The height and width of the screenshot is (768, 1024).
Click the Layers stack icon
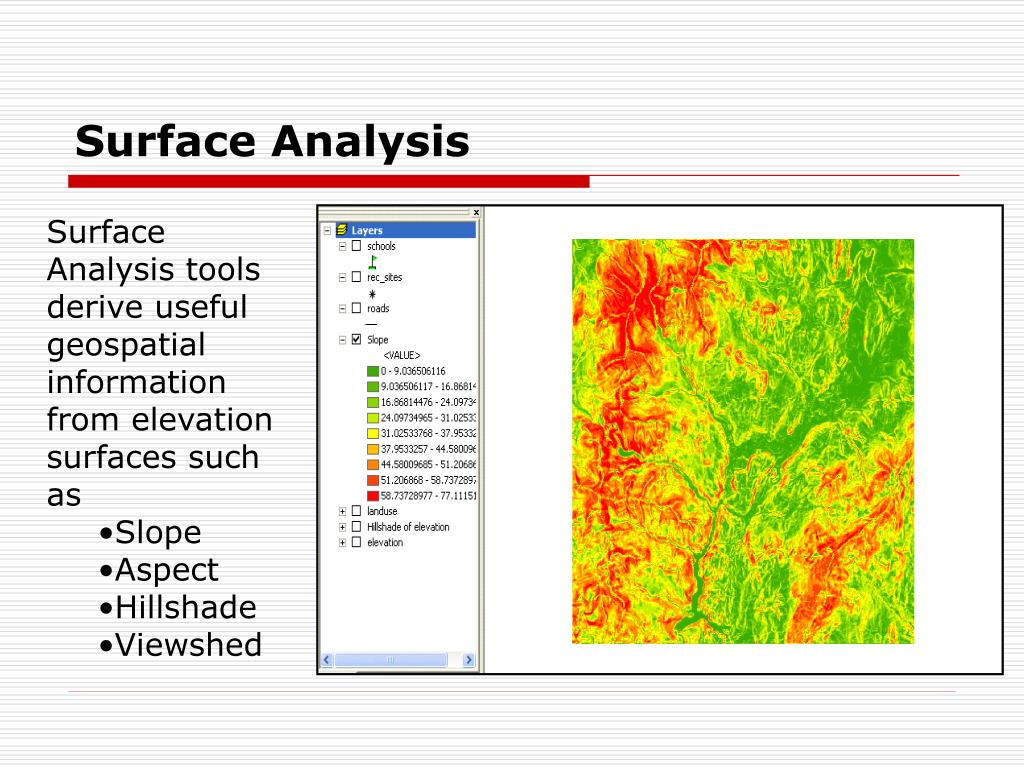[342, 230]
